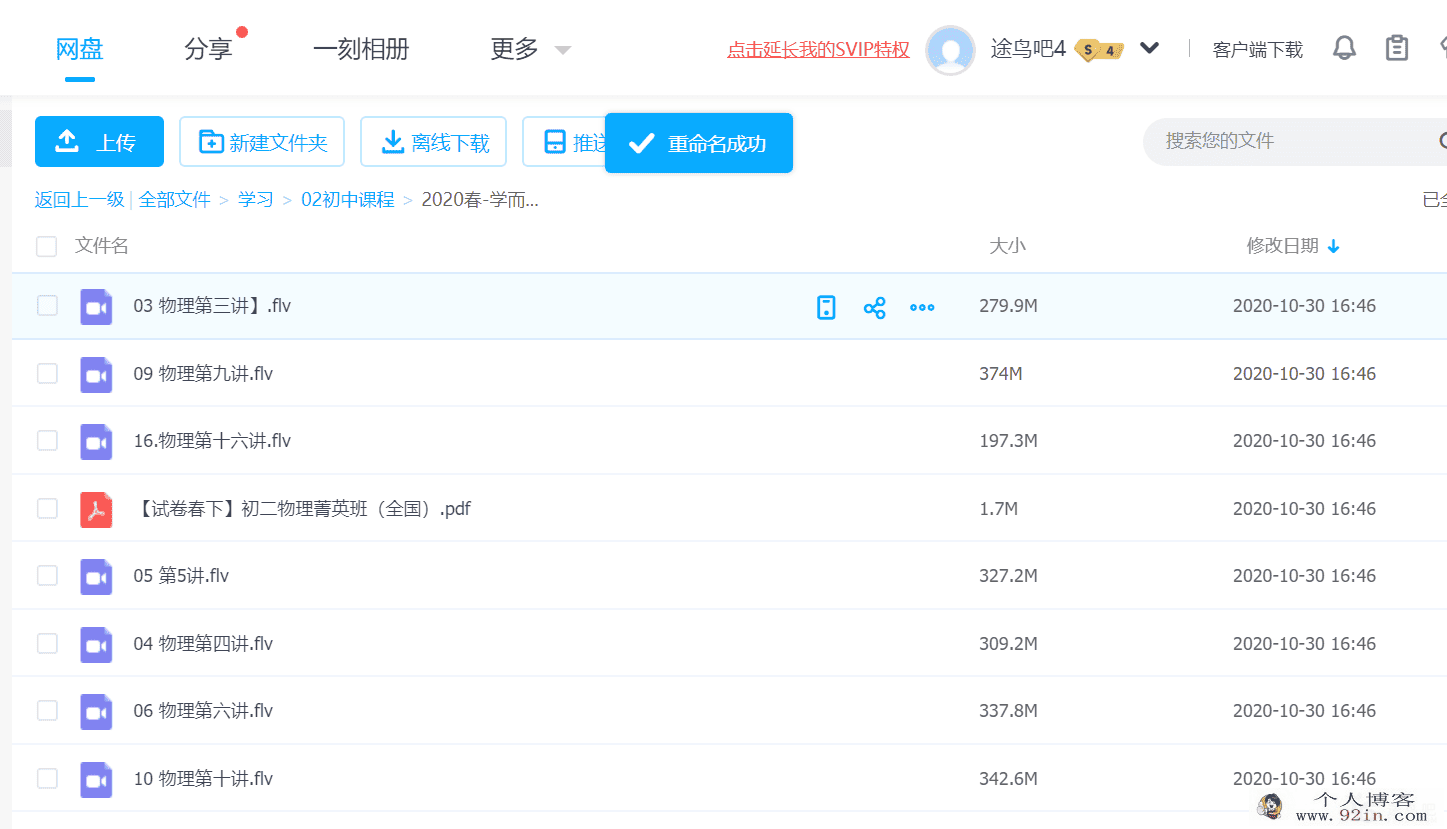1447x829 pixels.
Task: Check the box for 04 物理第四讲.flv
Action: 47,643
